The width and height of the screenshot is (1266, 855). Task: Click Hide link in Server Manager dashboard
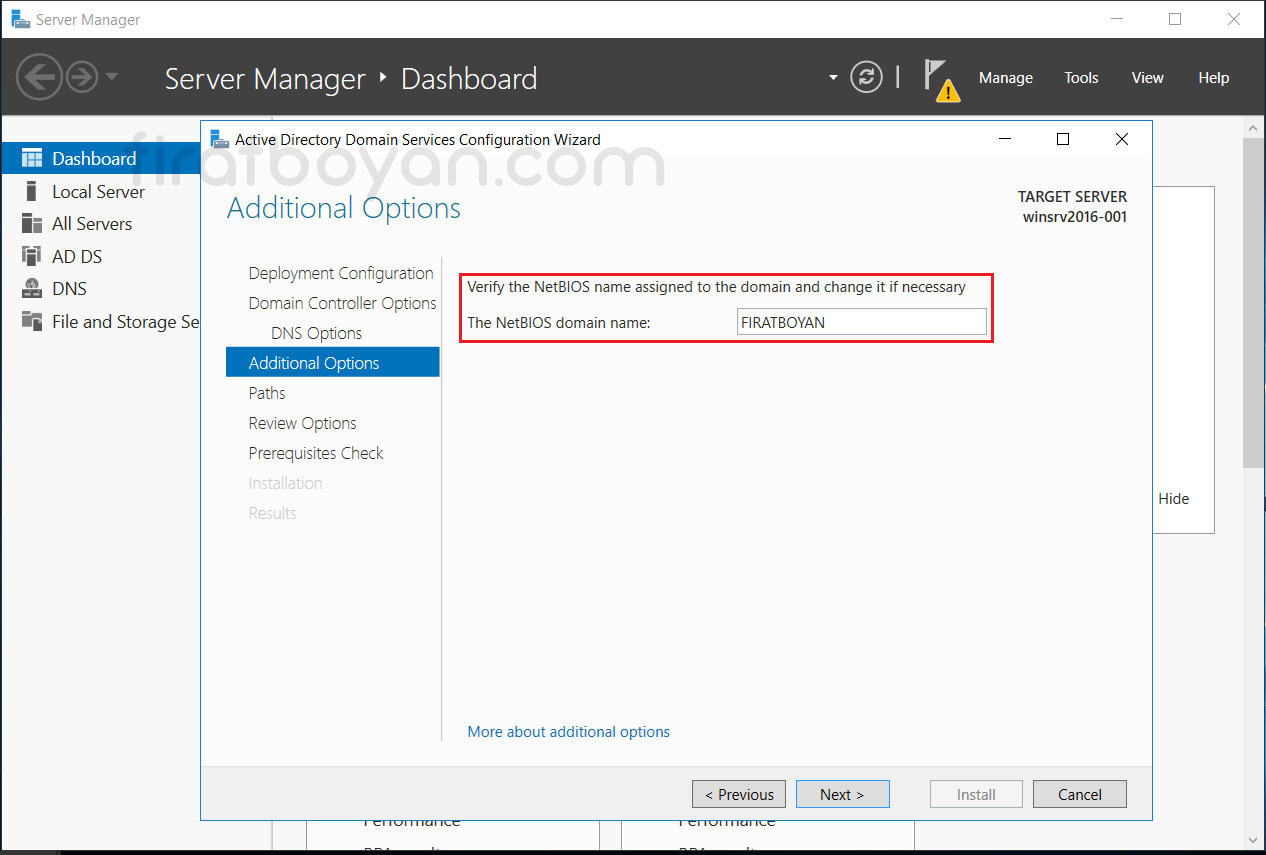point(1174,498)
